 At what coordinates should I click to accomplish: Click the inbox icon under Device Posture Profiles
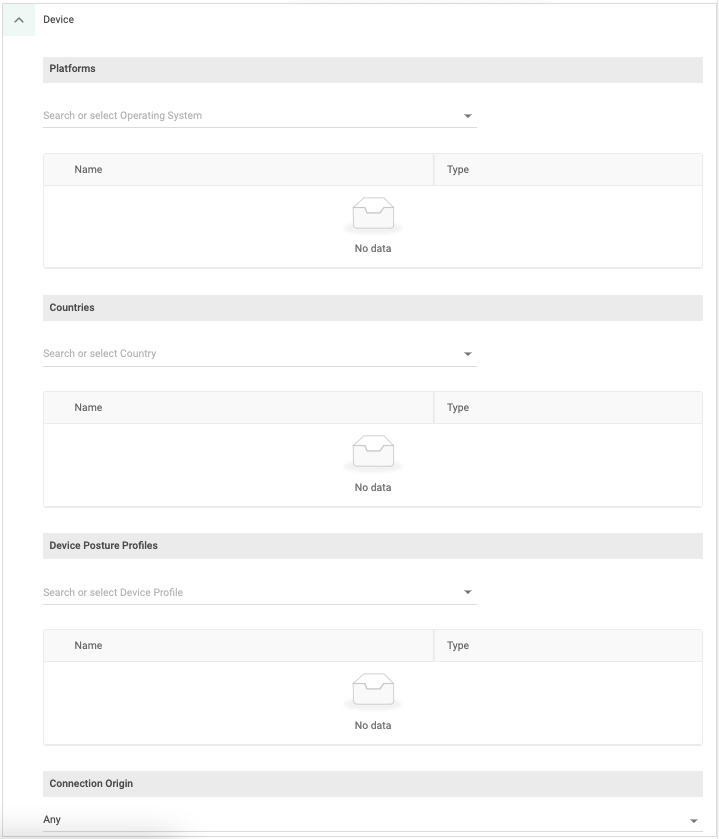pyautogui.click(x=373, y=688)
